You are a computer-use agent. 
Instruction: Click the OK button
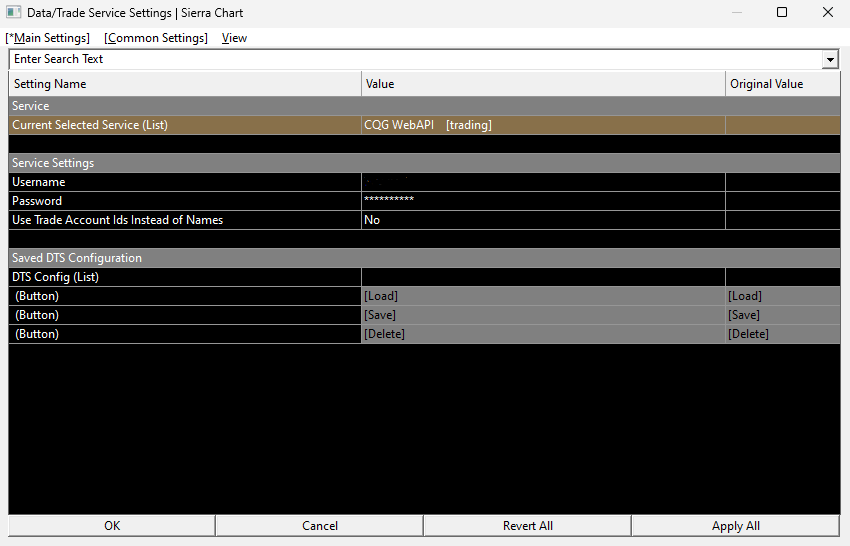tap(112, 525)
